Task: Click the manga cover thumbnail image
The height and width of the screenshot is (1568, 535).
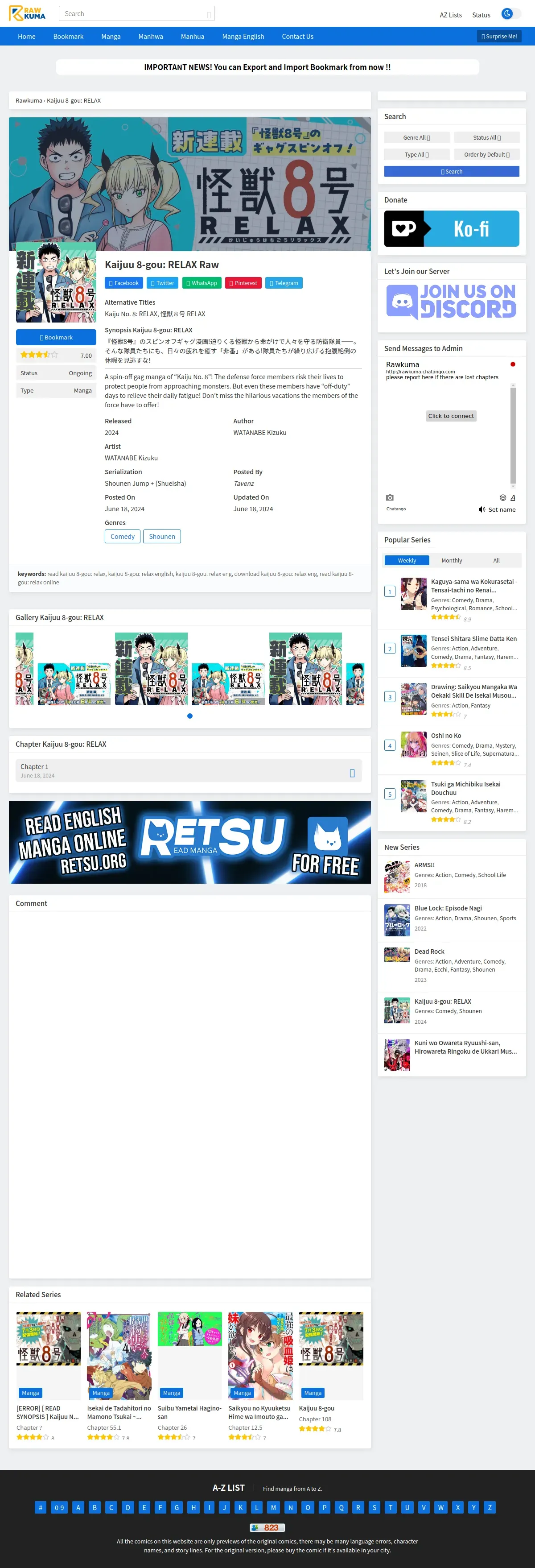Action: 56,282
